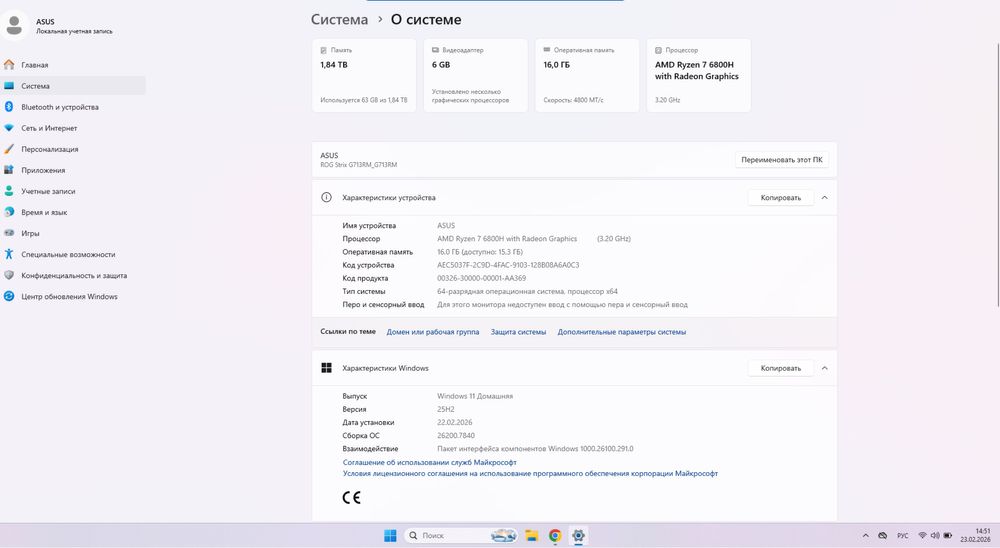Screen dimensions: 1000x548
Task: Open Конфиденциальность и защита settings
Action: pos(73,276)
